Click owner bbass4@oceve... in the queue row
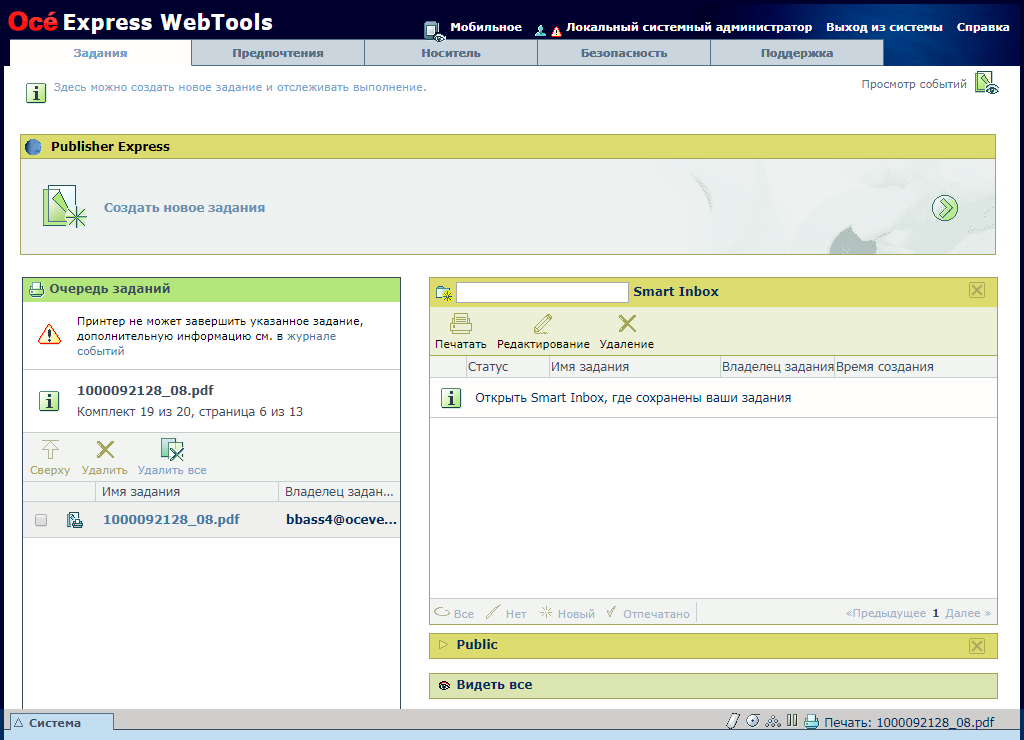 342,519
